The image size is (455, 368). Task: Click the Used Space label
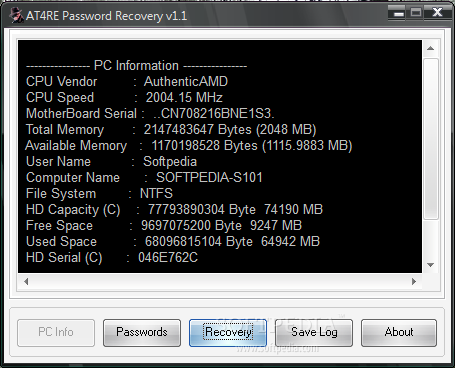pyautogui.click(x=61, y=242)
